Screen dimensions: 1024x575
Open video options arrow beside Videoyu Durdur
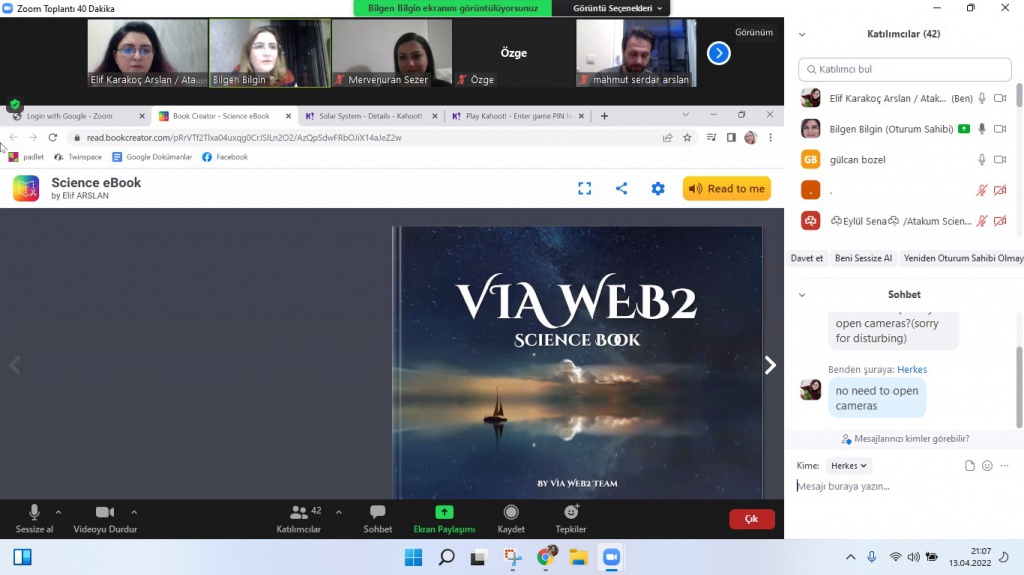[x=134, y=512]
